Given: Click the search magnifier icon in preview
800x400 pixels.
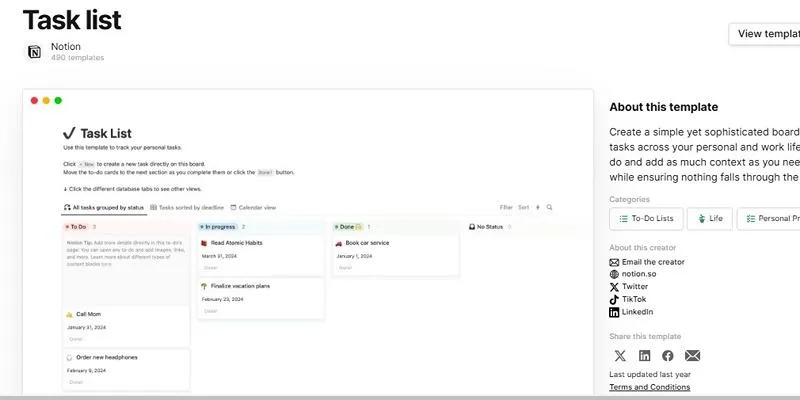Looking at the screenshot, I should 549,208.
